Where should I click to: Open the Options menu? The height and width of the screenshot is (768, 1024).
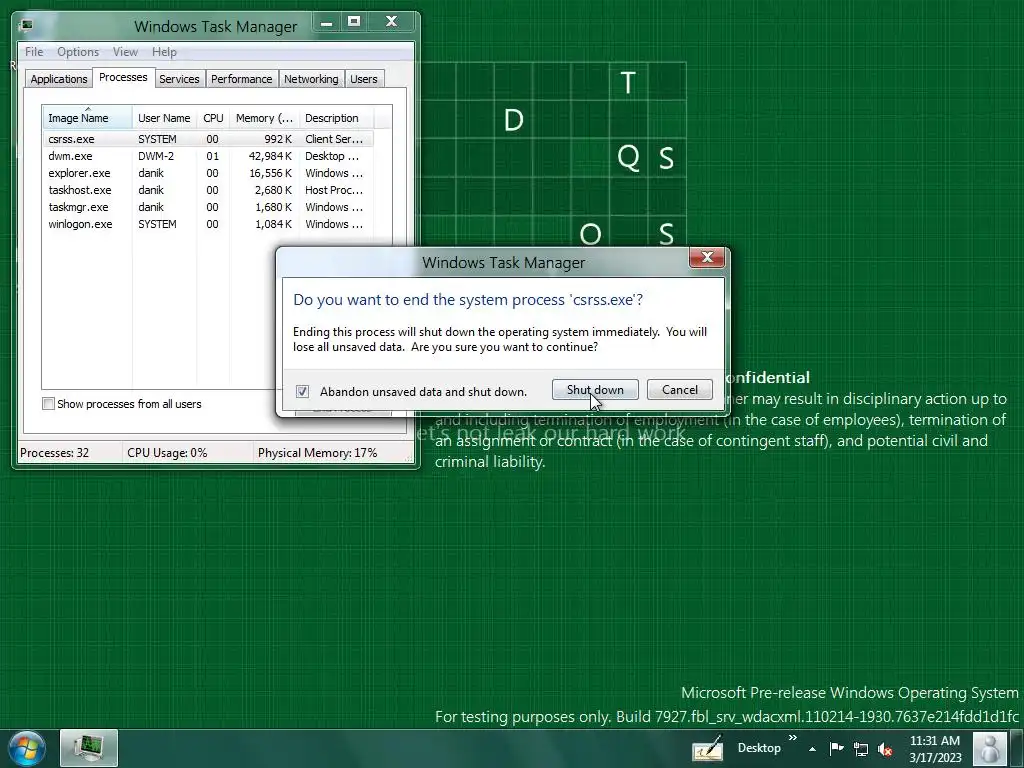point(78,52)
